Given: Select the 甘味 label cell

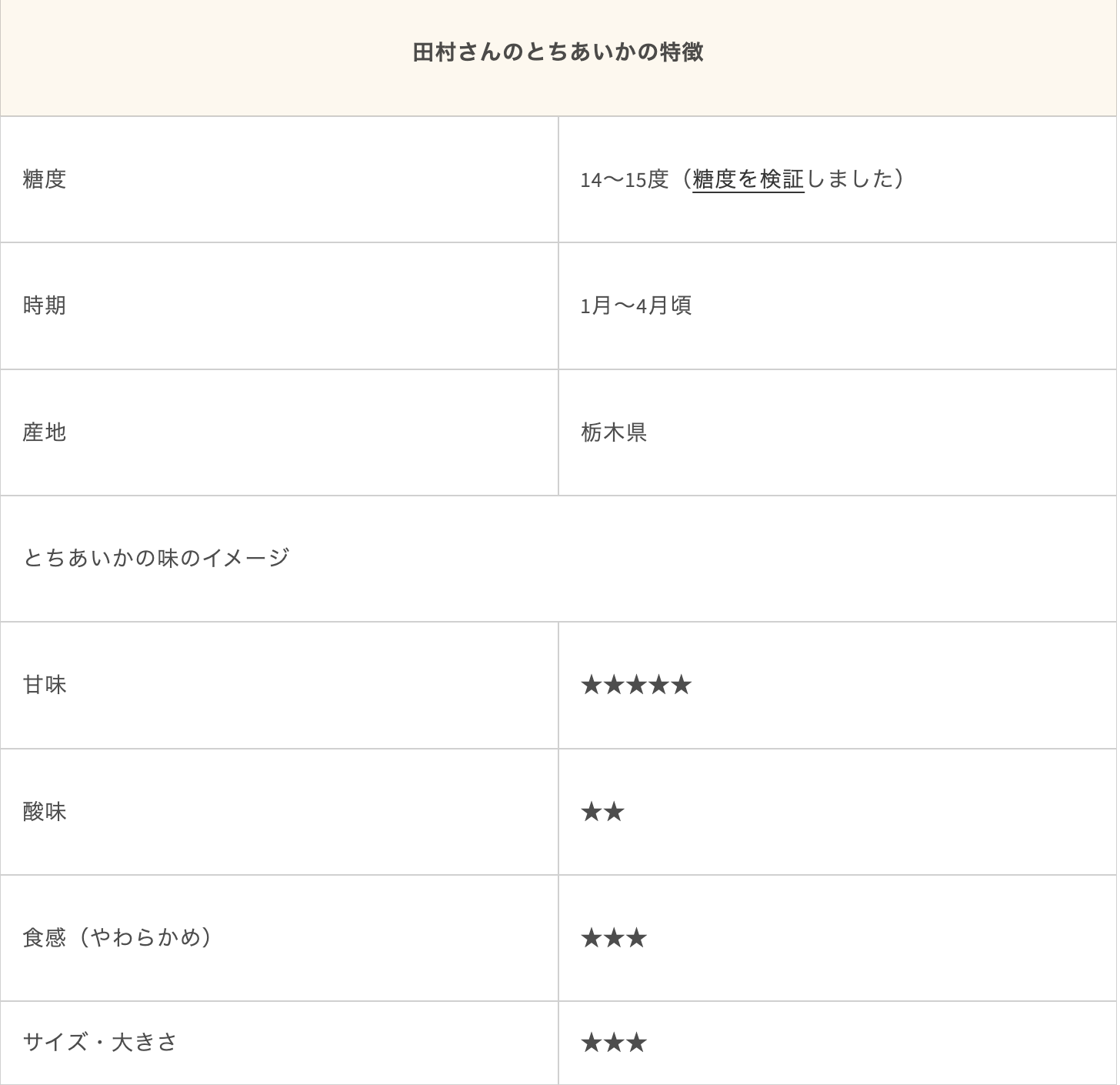Looking at the screenshot, I should click(x=45, y=685).
